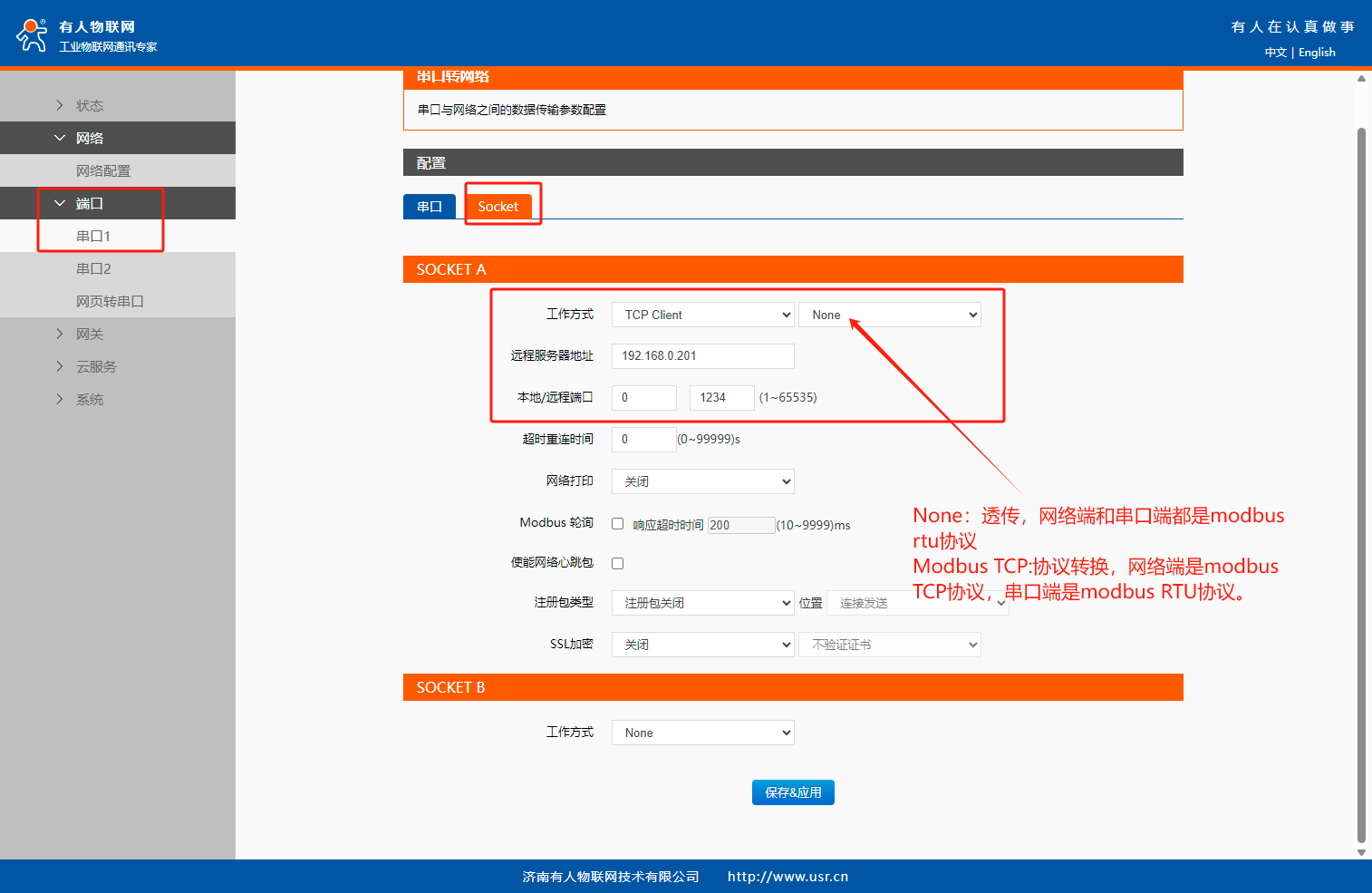Toggle the 使能网络心跳包 checkbox

(x=617, y=563)
